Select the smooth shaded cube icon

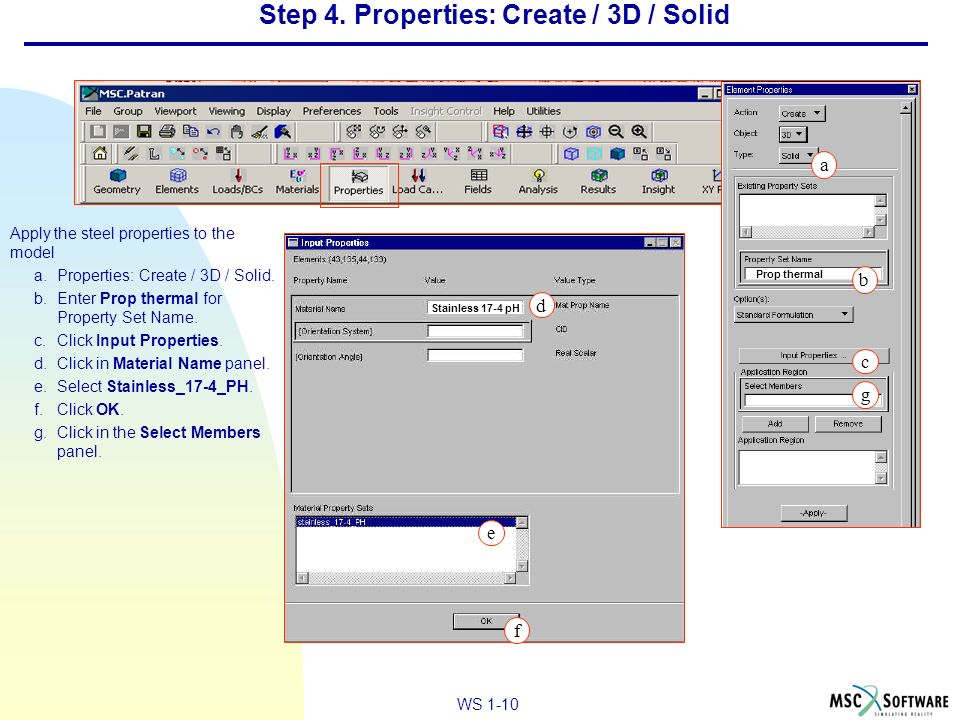coord(617,153)
